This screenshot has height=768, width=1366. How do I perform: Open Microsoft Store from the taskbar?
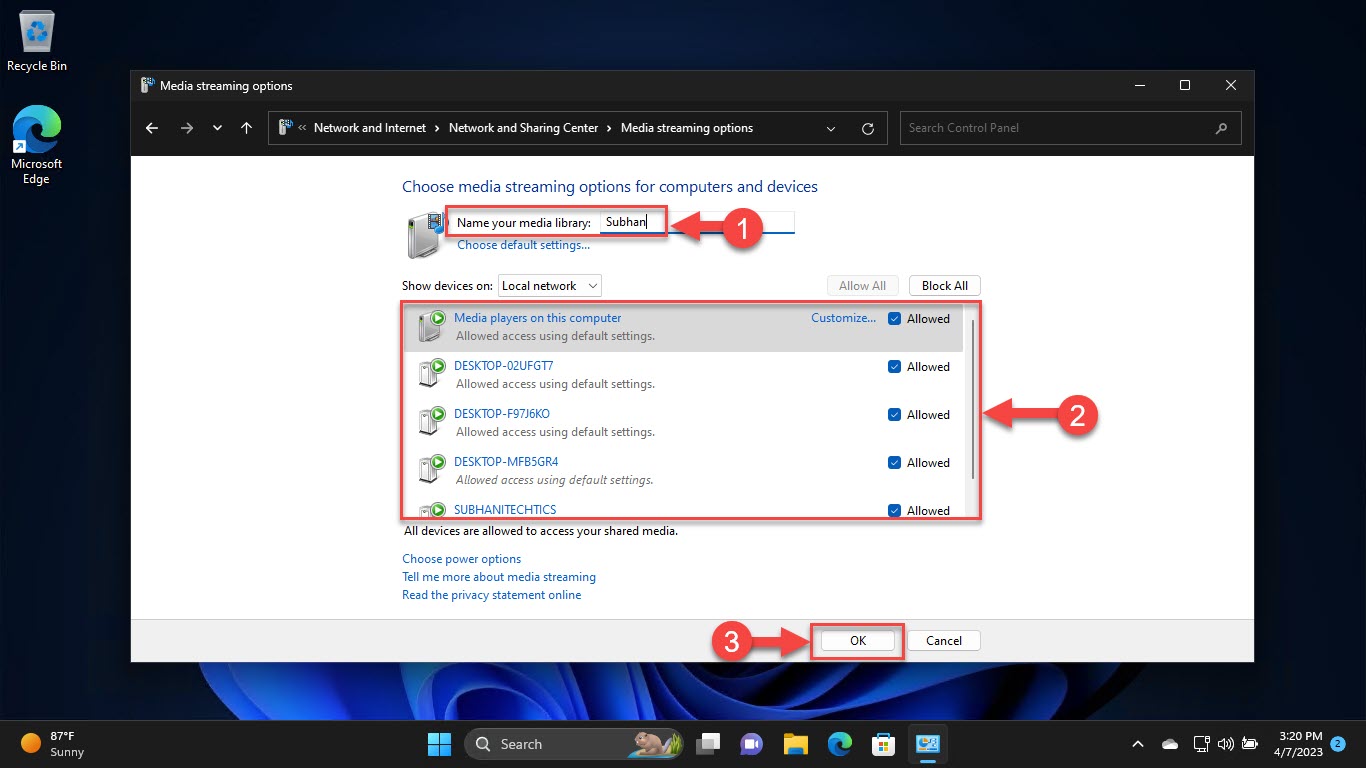tap(883, 744)
